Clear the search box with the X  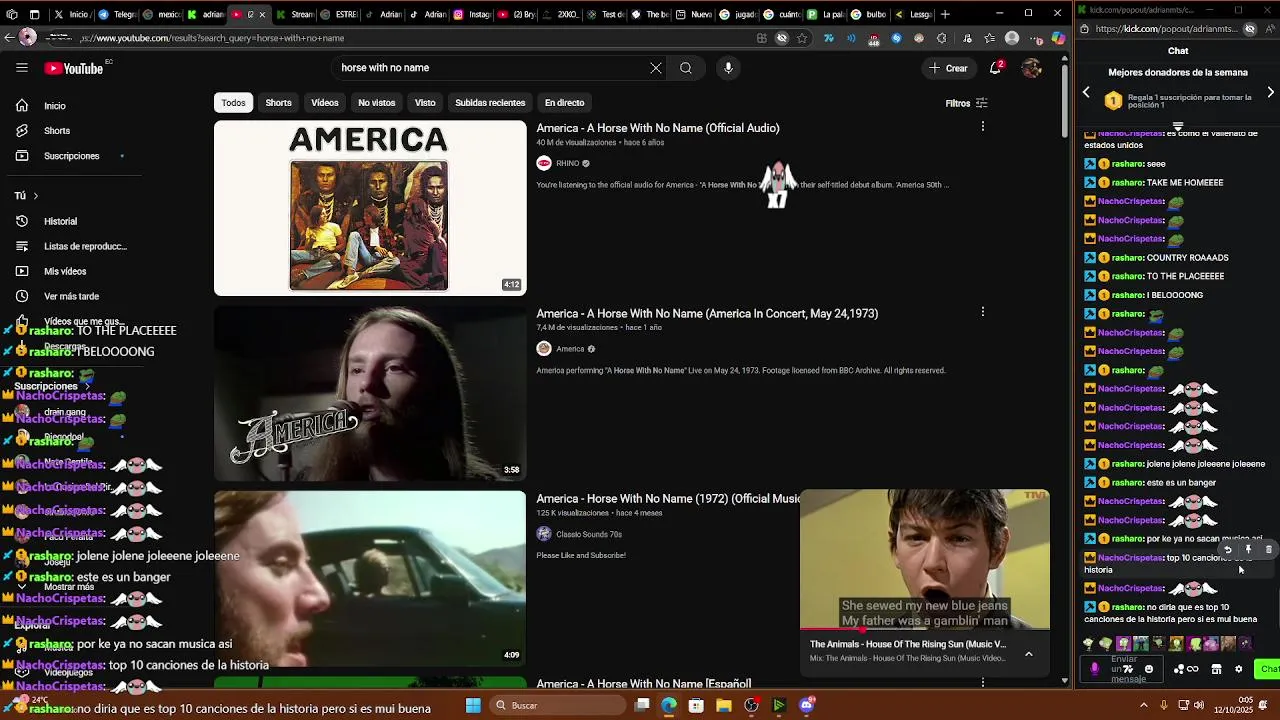[x=656, y=68]
